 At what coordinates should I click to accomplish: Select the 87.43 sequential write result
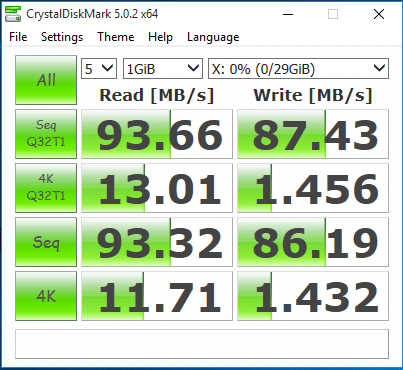pos(313,134)
